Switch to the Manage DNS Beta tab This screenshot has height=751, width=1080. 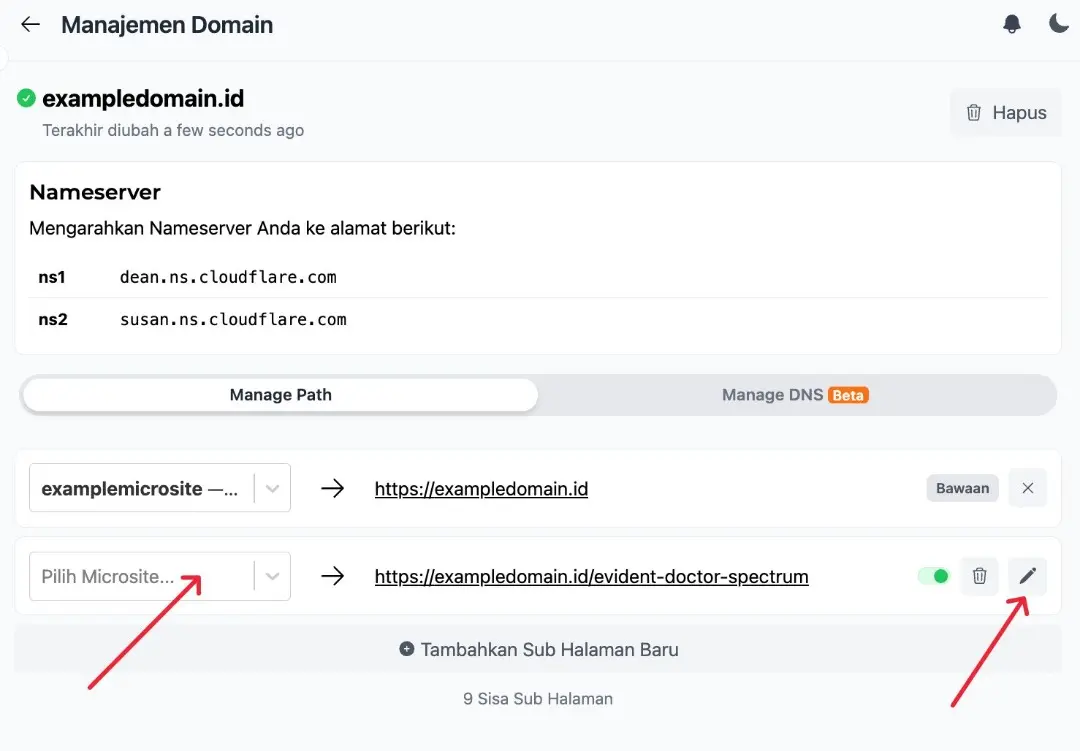[795, 395]
